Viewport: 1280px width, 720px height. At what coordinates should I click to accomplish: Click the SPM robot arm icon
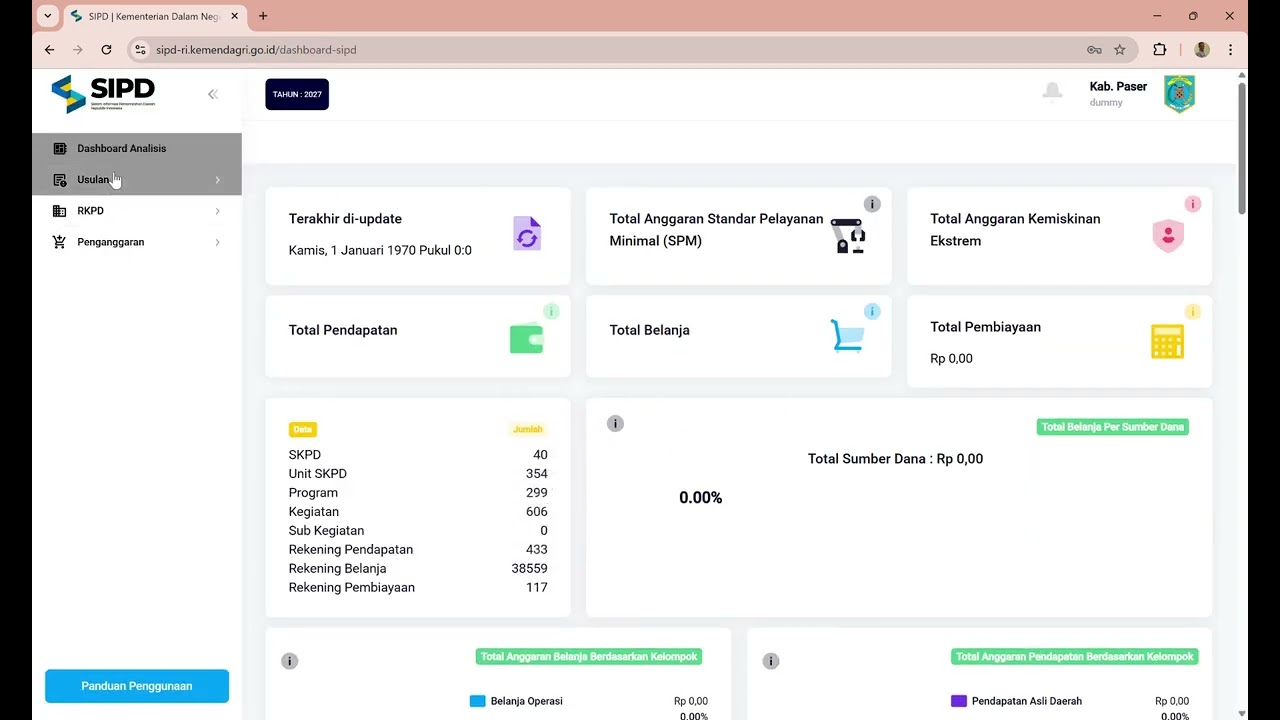pyautogui.click(x=847, y=235)
